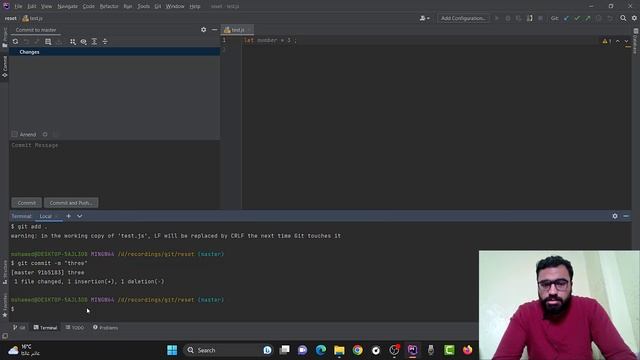Refresh the changes list in Commit panel

tap(15, 42)
